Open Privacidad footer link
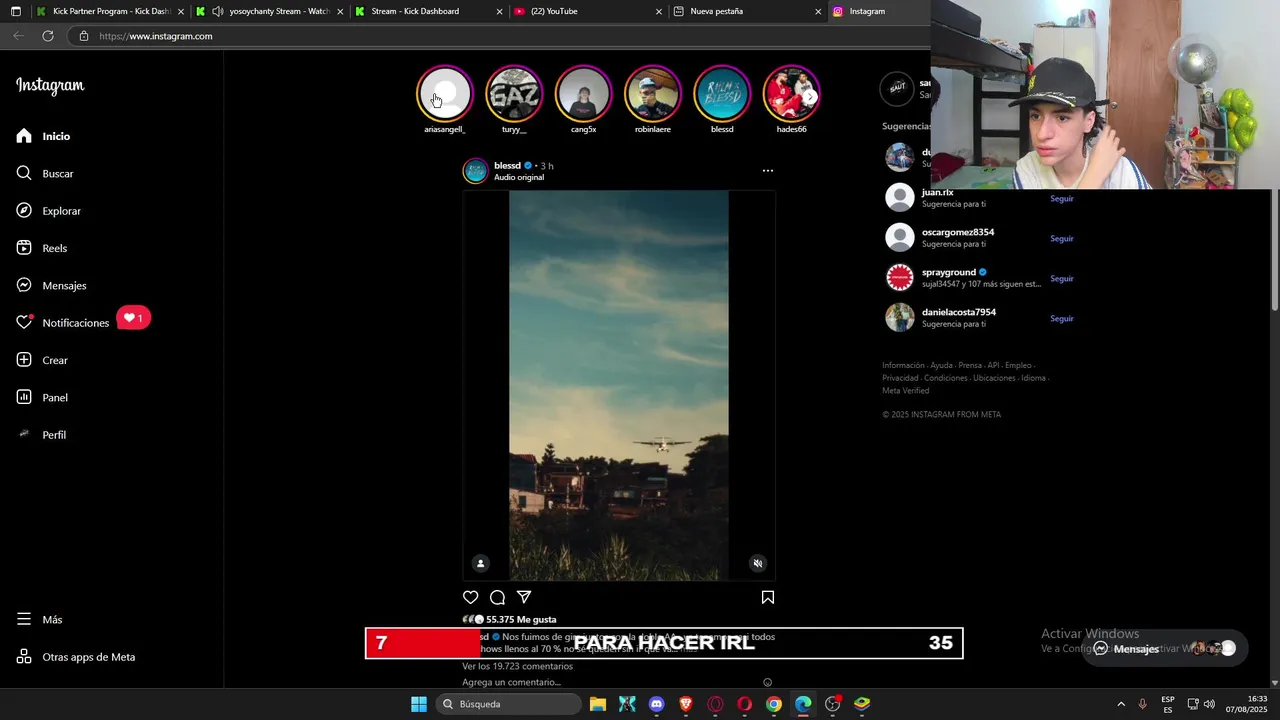This screenshot has height=720, width=1280. pos(900,378)
